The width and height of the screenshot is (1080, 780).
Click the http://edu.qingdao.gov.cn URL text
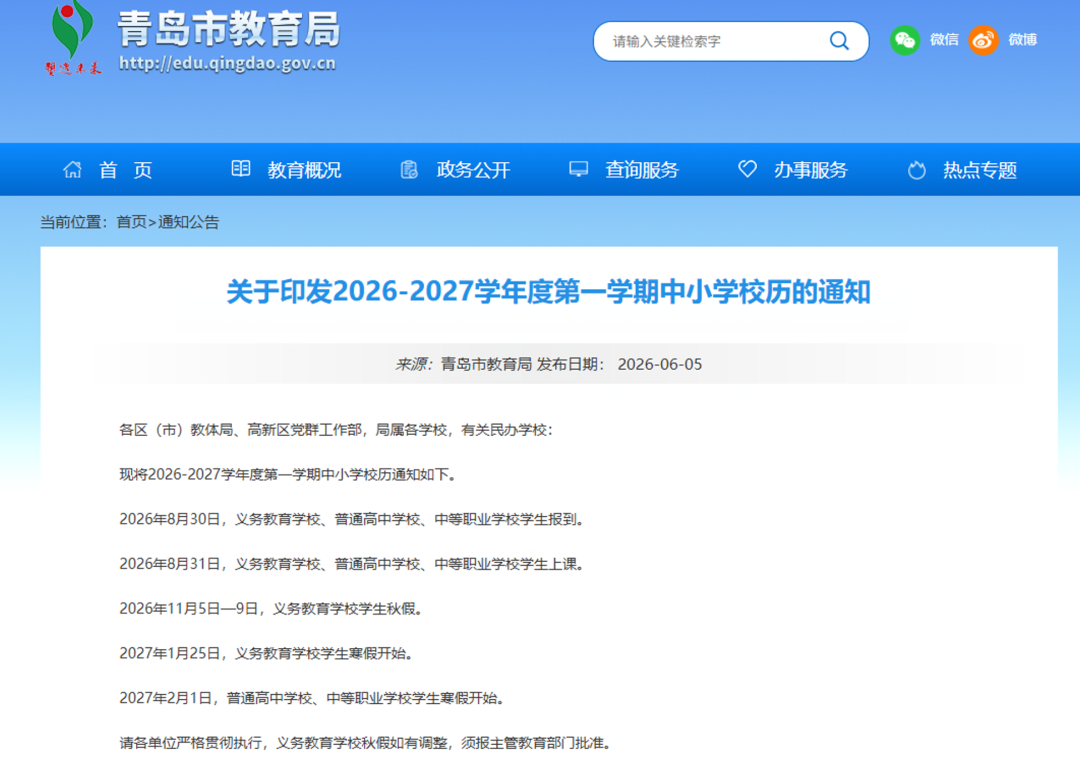(x=227, y=63)
